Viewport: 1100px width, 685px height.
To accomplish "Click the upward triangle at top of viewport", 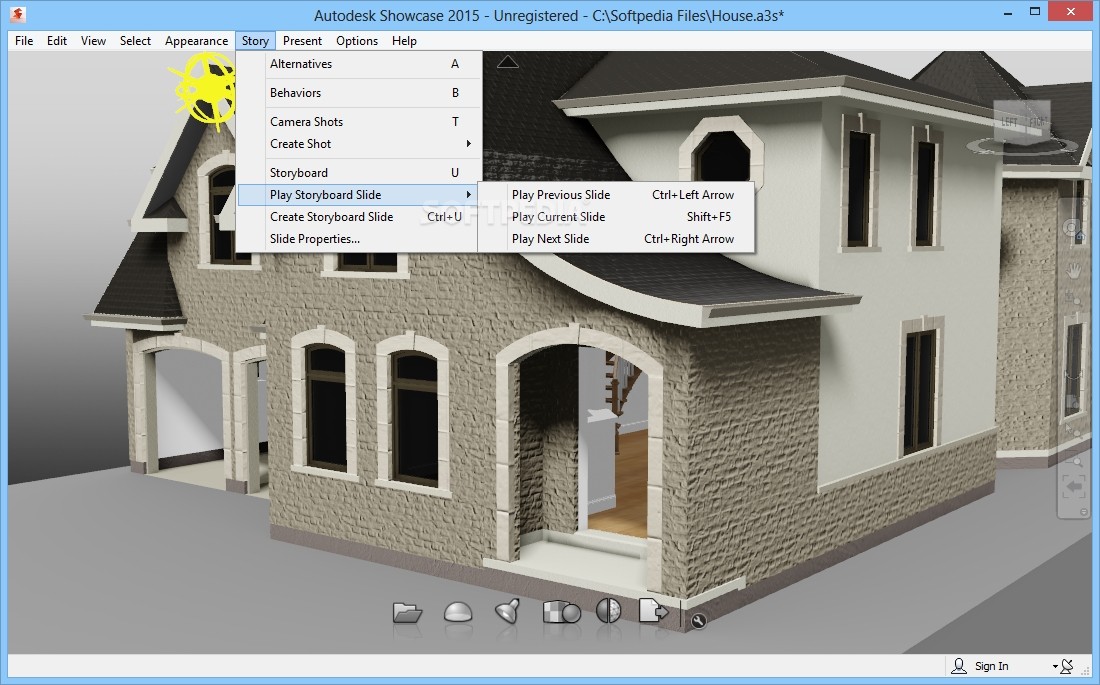I will coord(508,62).
